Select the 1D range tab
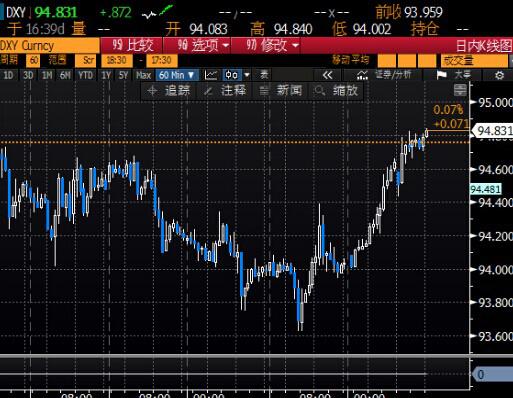The width and height of the screenshot is (513, 398). 8,75
